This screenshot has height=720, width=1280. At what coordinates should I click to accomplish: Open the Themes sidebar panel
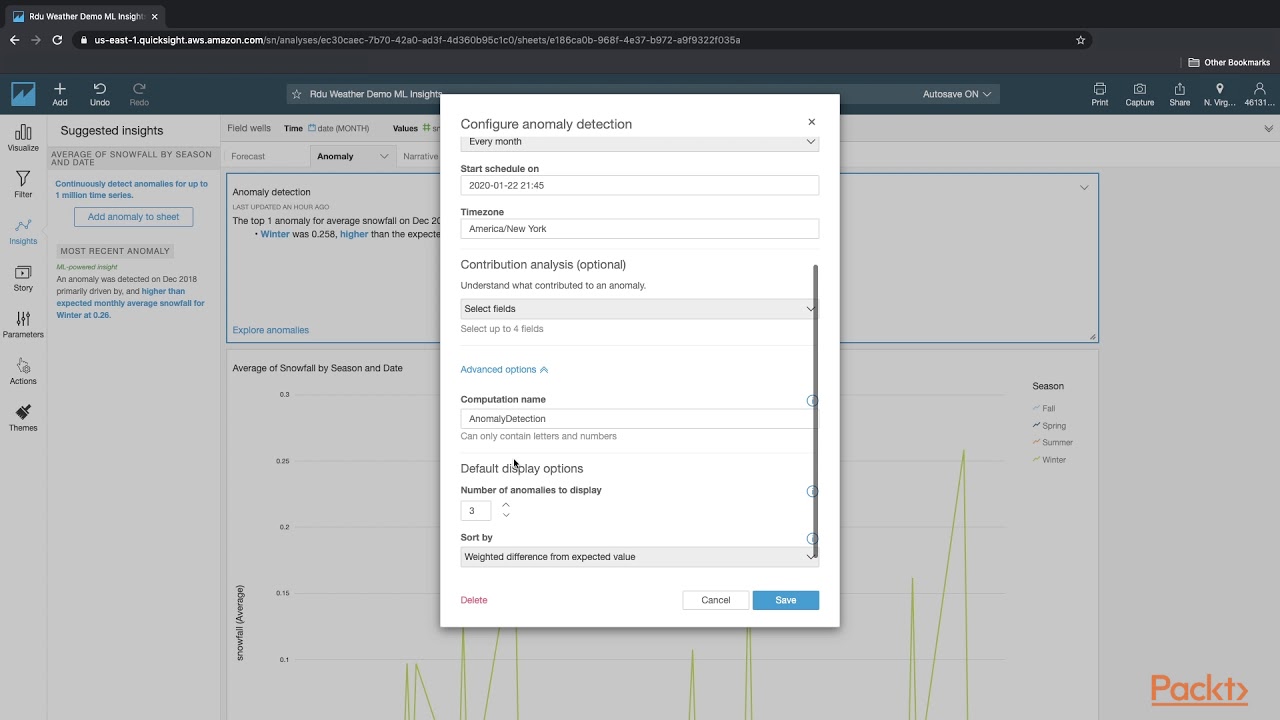pyautogui.click(x=23, y=418)
